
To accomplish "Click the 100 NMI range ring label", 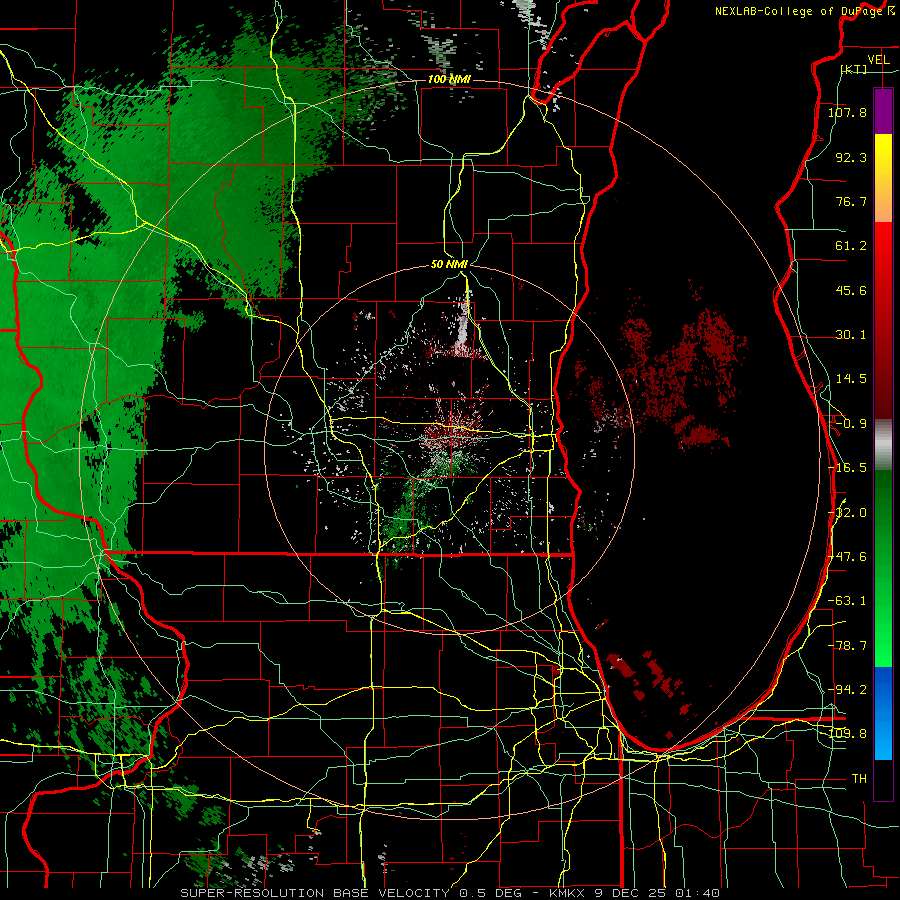I will [x=449, y=79].
